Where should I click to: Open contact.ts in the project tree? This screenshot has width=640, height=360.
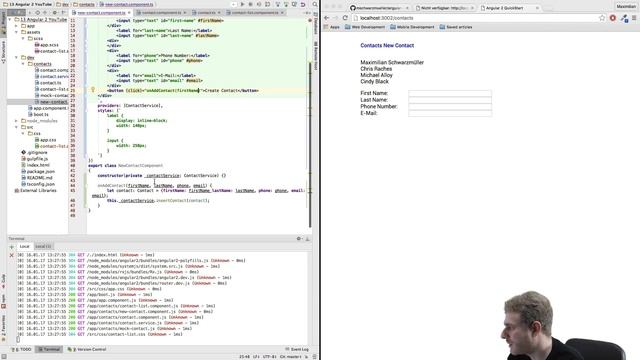coord(48,83)
